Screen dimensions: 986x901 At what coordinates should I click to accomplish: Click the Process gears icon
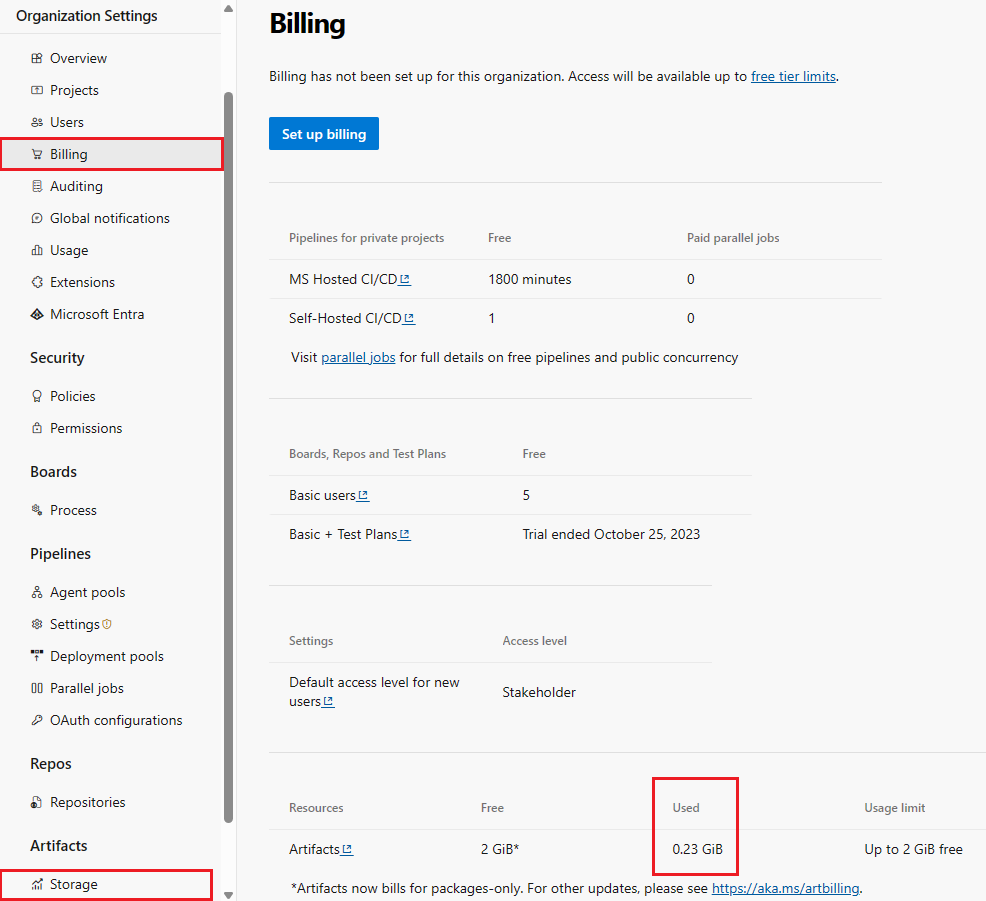37,511
